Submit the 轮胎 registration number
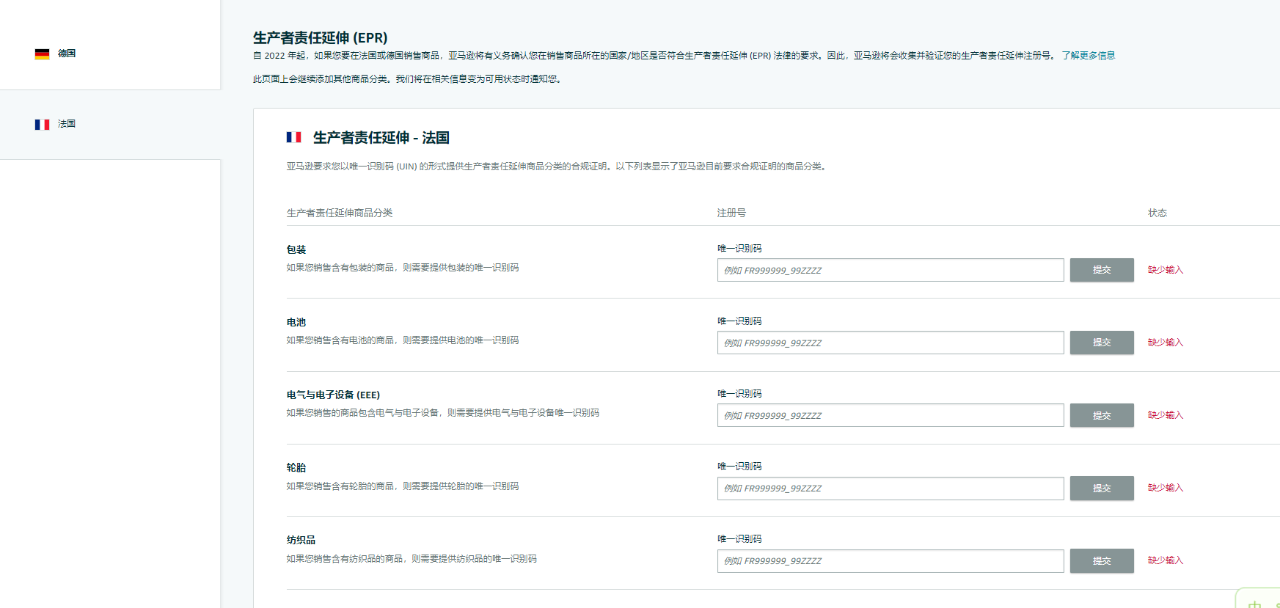Viewport: 1280px width, 608px height. (1101, 488)
